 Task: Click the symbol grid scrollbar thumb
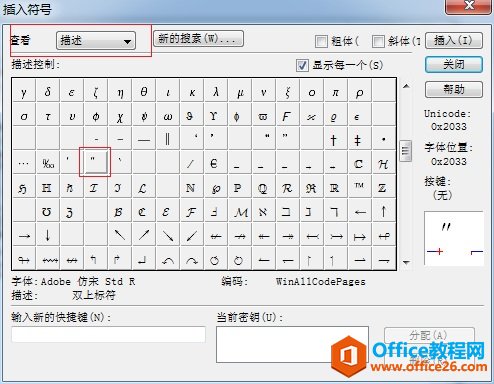pos(406,151)
